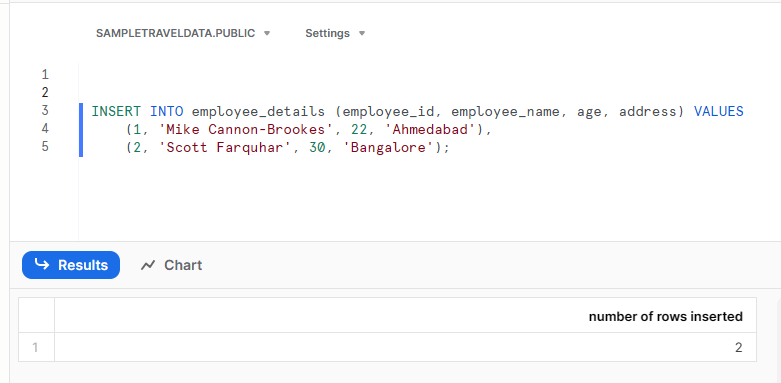781x383 pixels.
Task: Click line number 2 in editor gutter
Action: (x=45, y=93)
